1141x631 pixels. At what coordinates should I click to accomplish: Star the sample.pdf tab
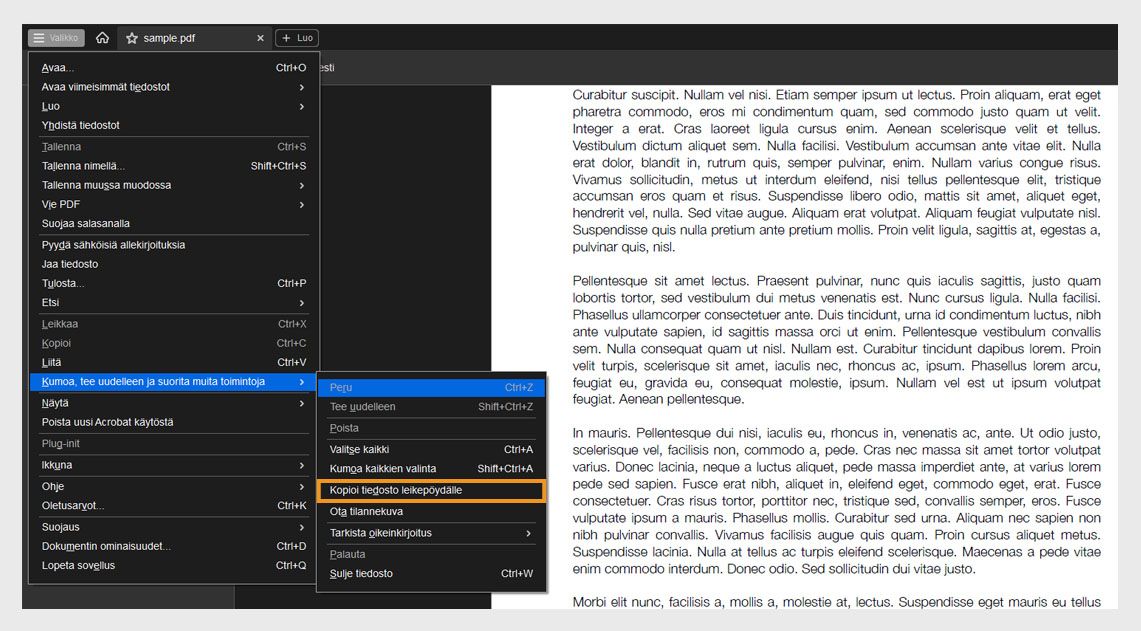(x=132, y=38)
